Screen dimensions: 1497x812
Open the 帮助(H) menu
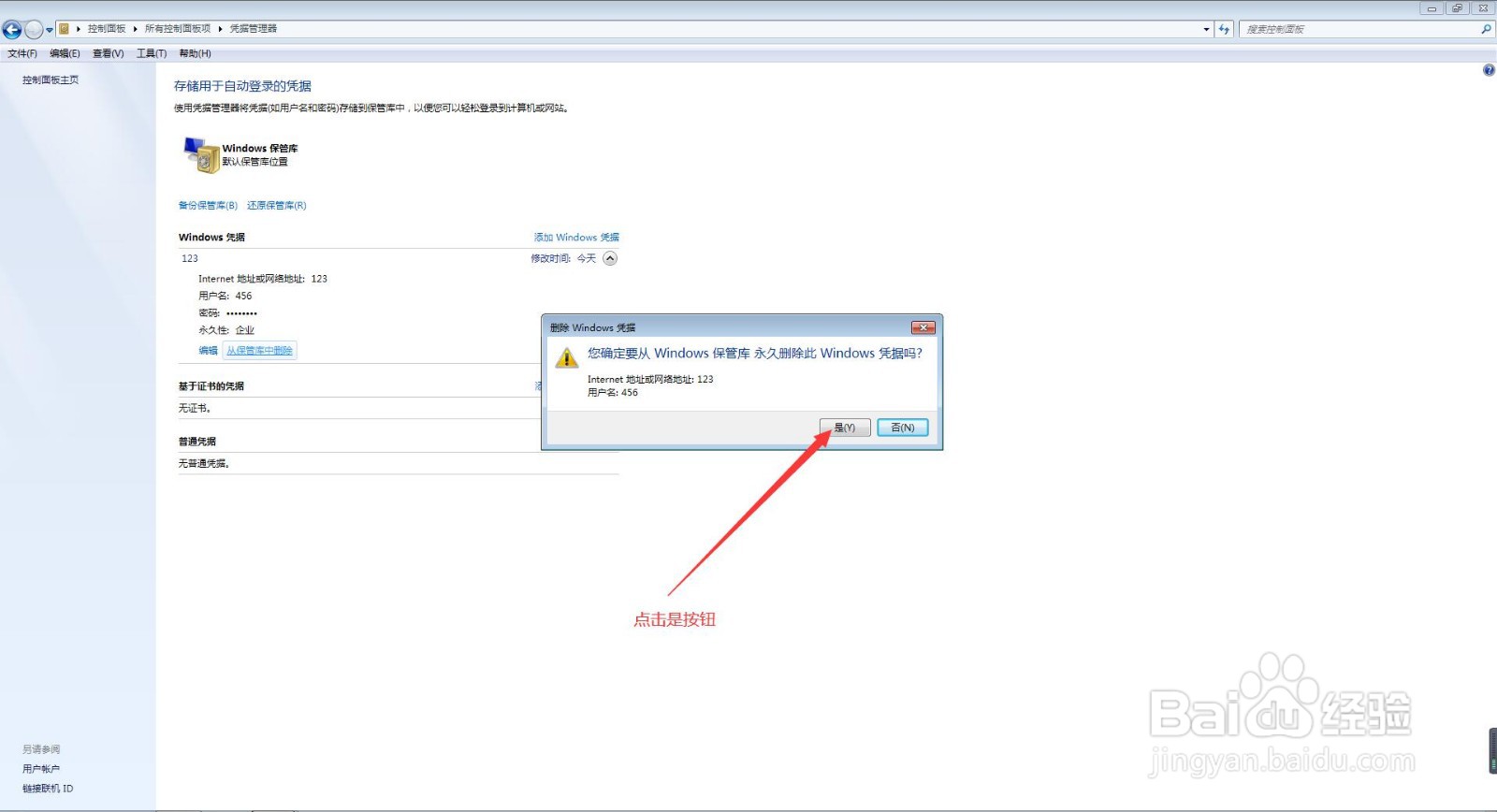(x=196, y=53)
